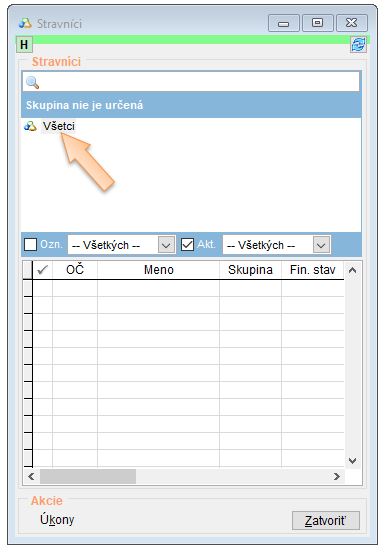The height and width of the screenshot is (552, 385).
Task: Click the magnifier search icon
Action: (x=32, y=82)
